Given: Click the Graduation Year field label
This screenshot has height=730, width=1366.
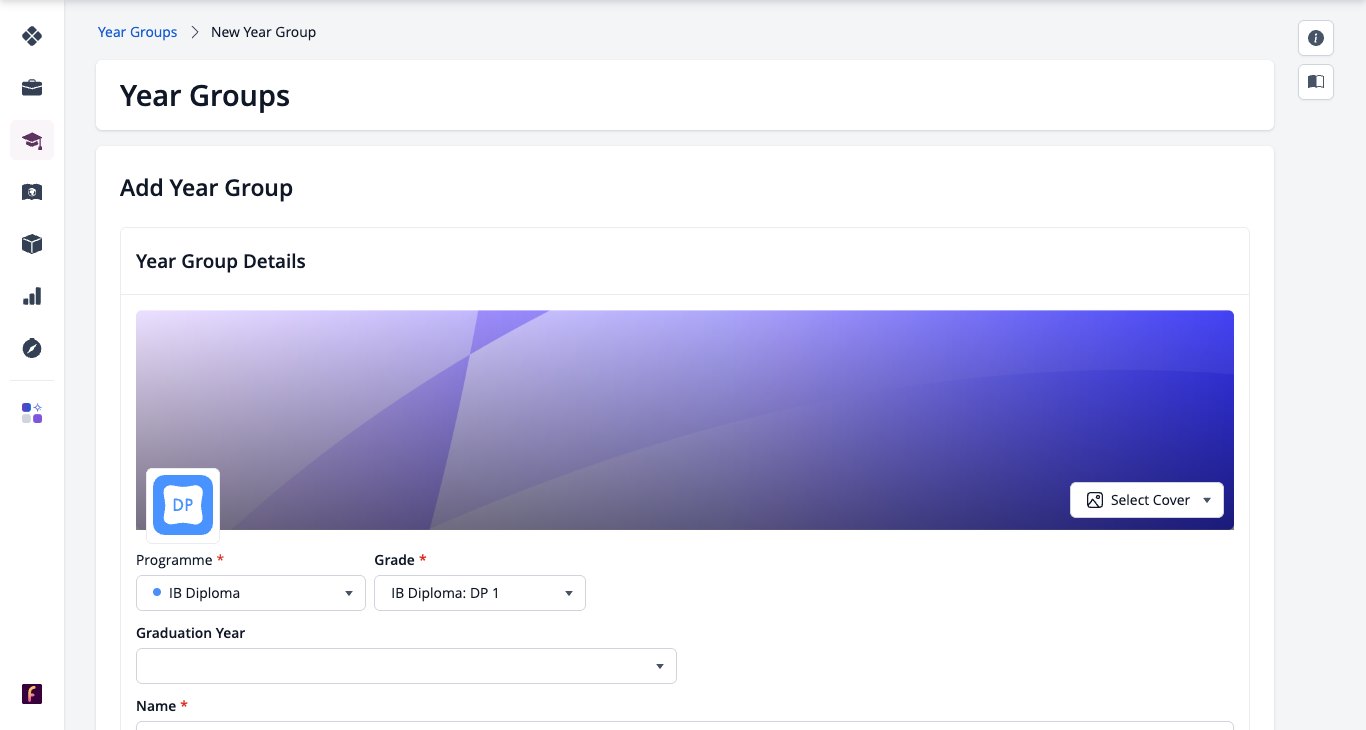Looking at the screenshot, I should [191, 633].
